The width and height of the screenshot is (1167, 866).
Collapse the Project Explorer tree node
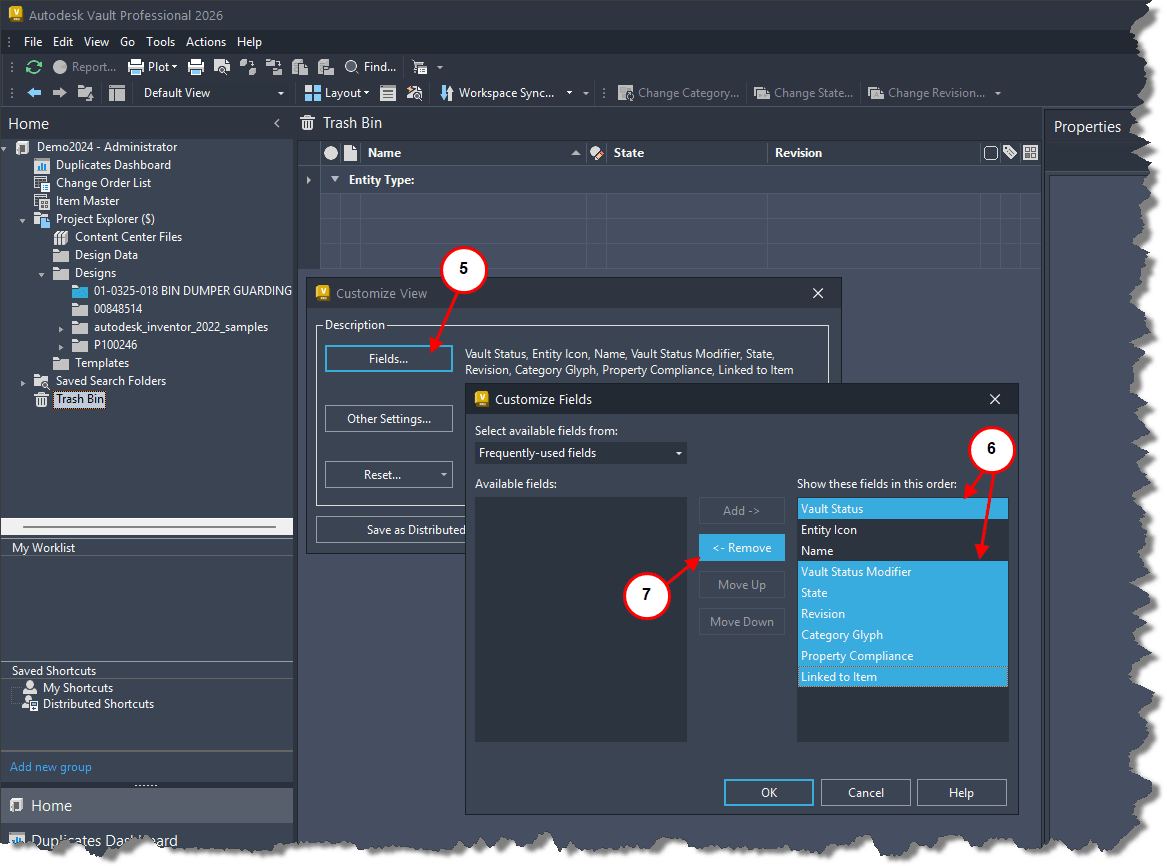22,220
